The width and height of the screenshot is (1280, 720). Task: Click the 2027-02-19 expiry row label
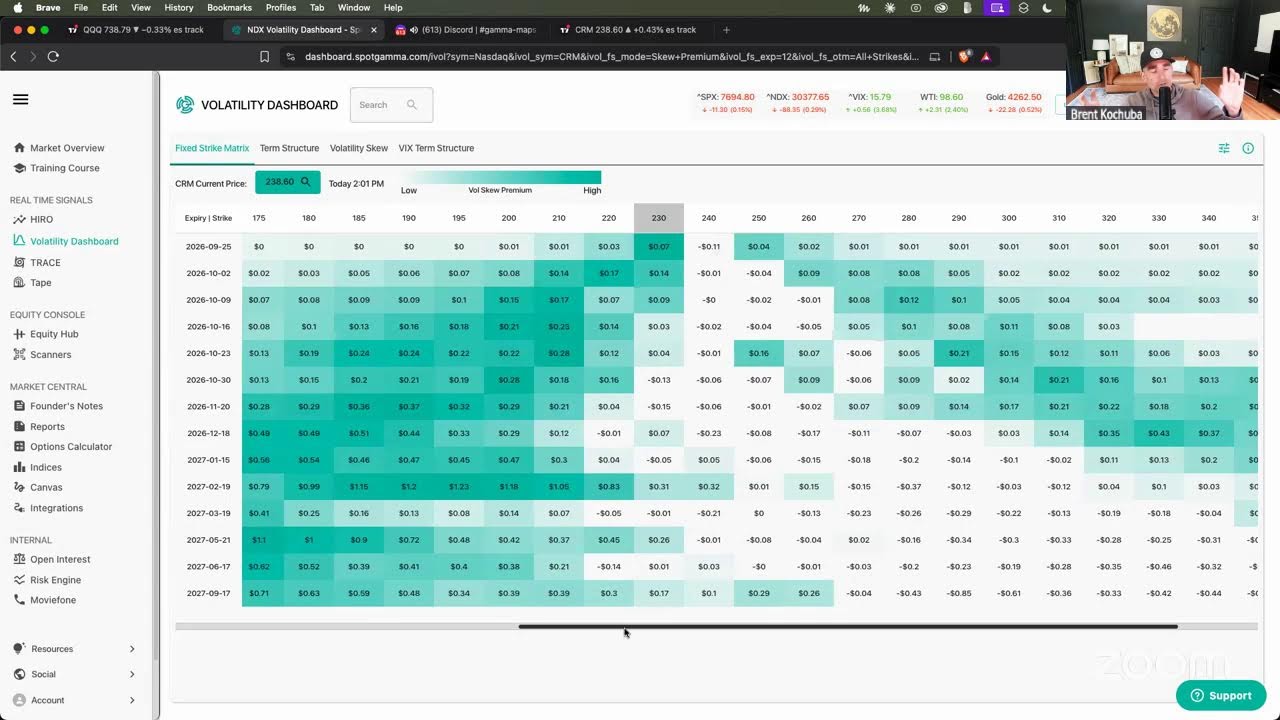point(208,487)
